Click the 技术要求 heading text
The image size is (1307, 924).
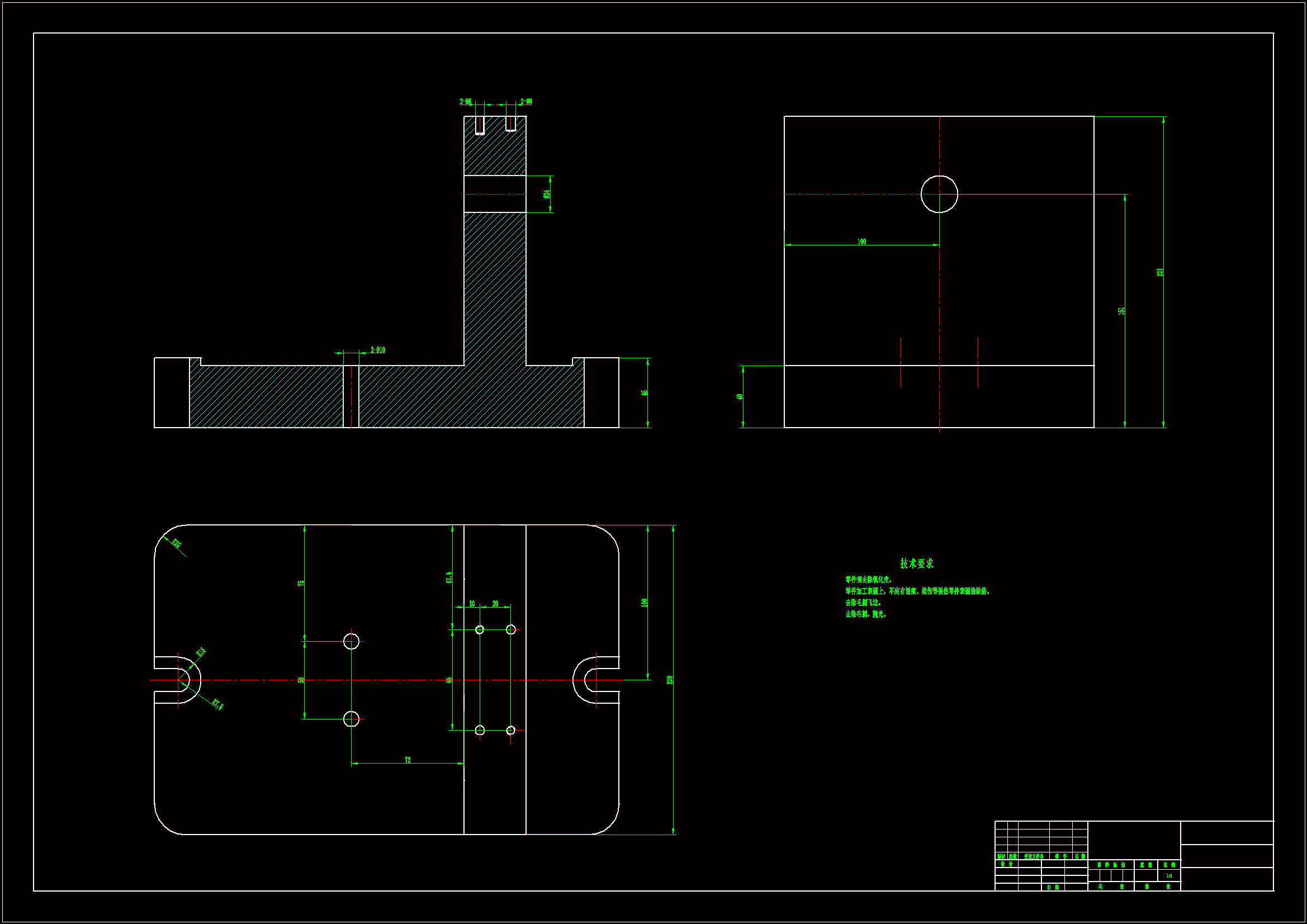click(916, 563)
